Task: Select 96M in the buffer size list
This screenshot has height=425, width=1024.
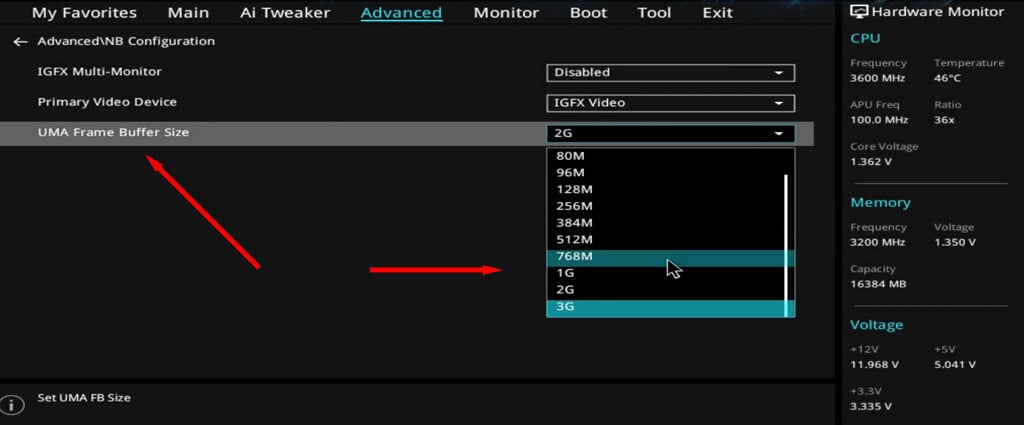Action: tap(665, 173)
